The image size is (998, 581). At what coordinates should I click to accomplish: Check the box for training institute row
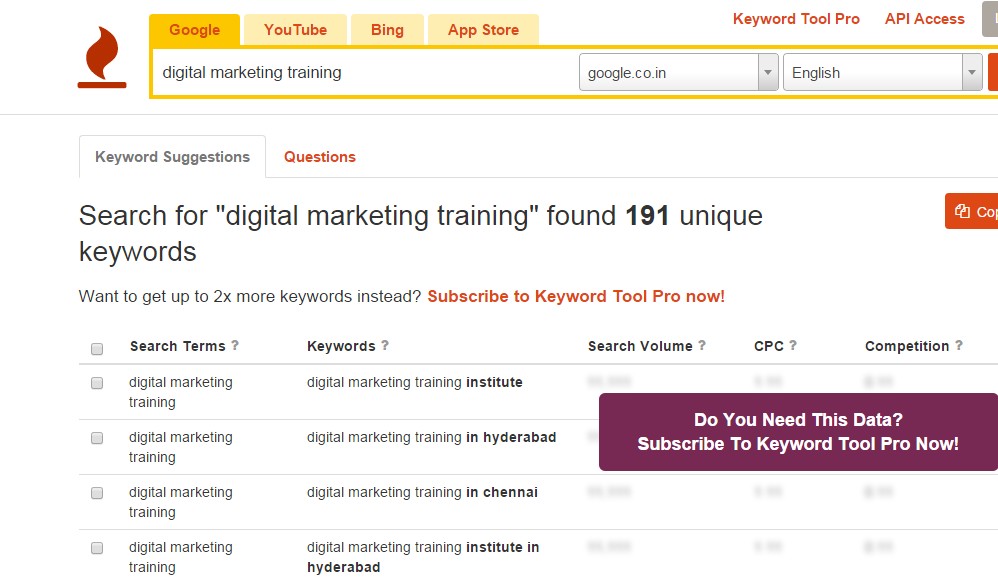[97, 383]
